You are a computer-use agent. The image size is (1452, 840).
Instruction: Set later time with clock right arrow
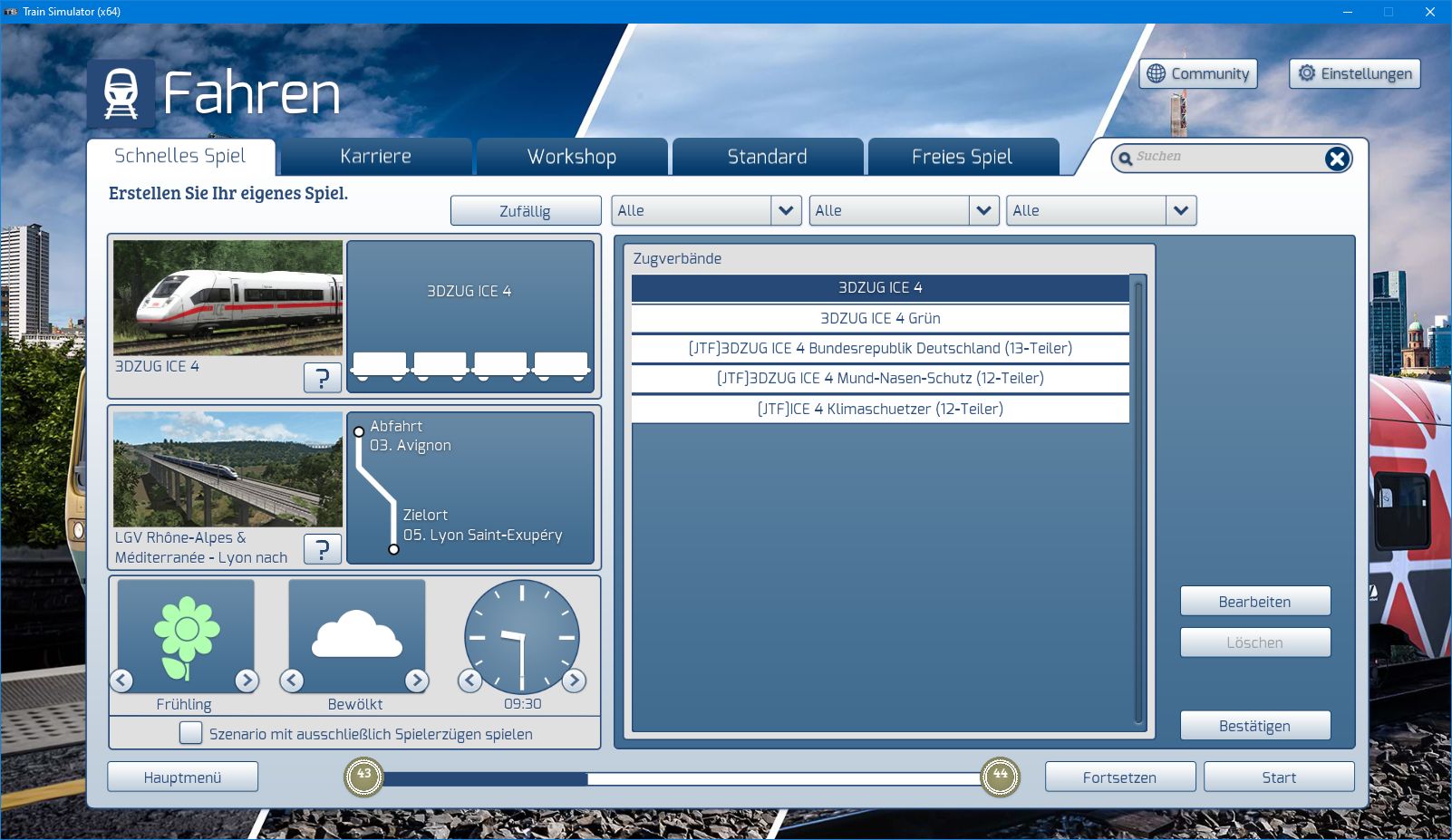[574, 681]
